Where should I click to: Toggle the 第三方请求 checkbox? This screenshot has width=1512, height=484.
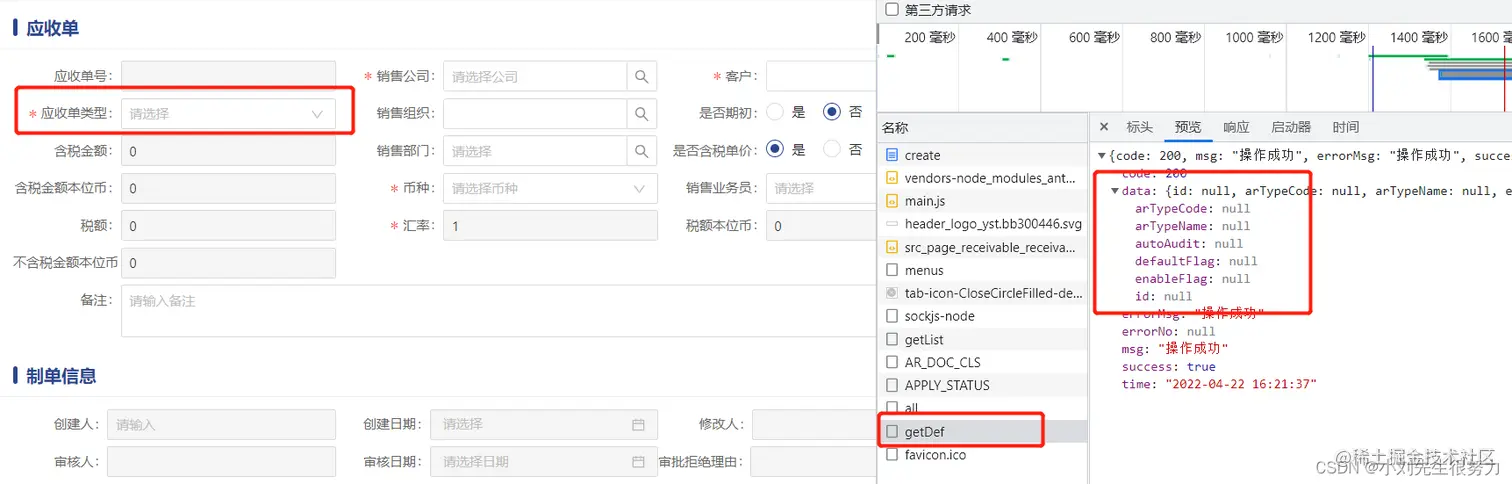point(892,10)
